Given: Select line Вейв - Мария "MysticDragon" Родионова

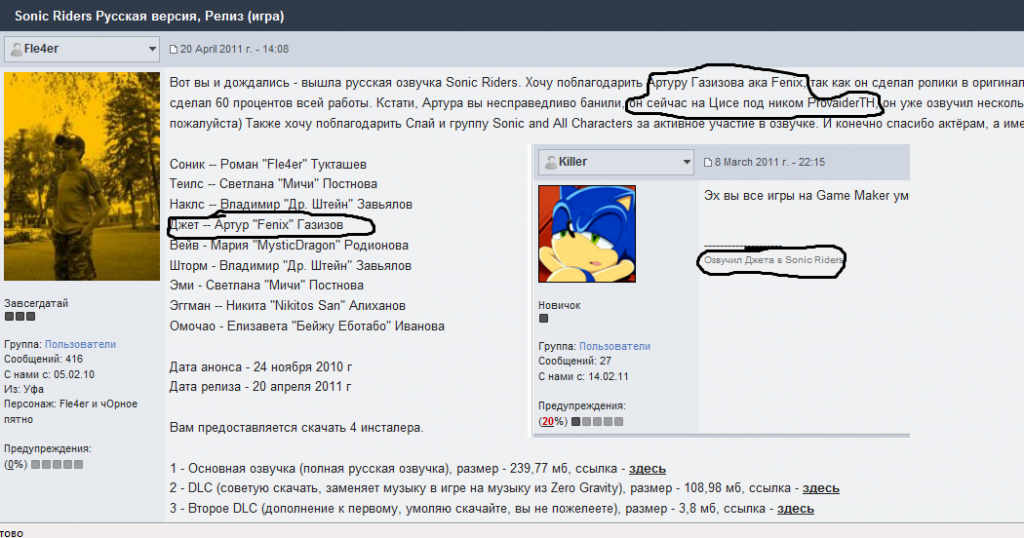Looking at the screenshot, I should tap(289, 245).
